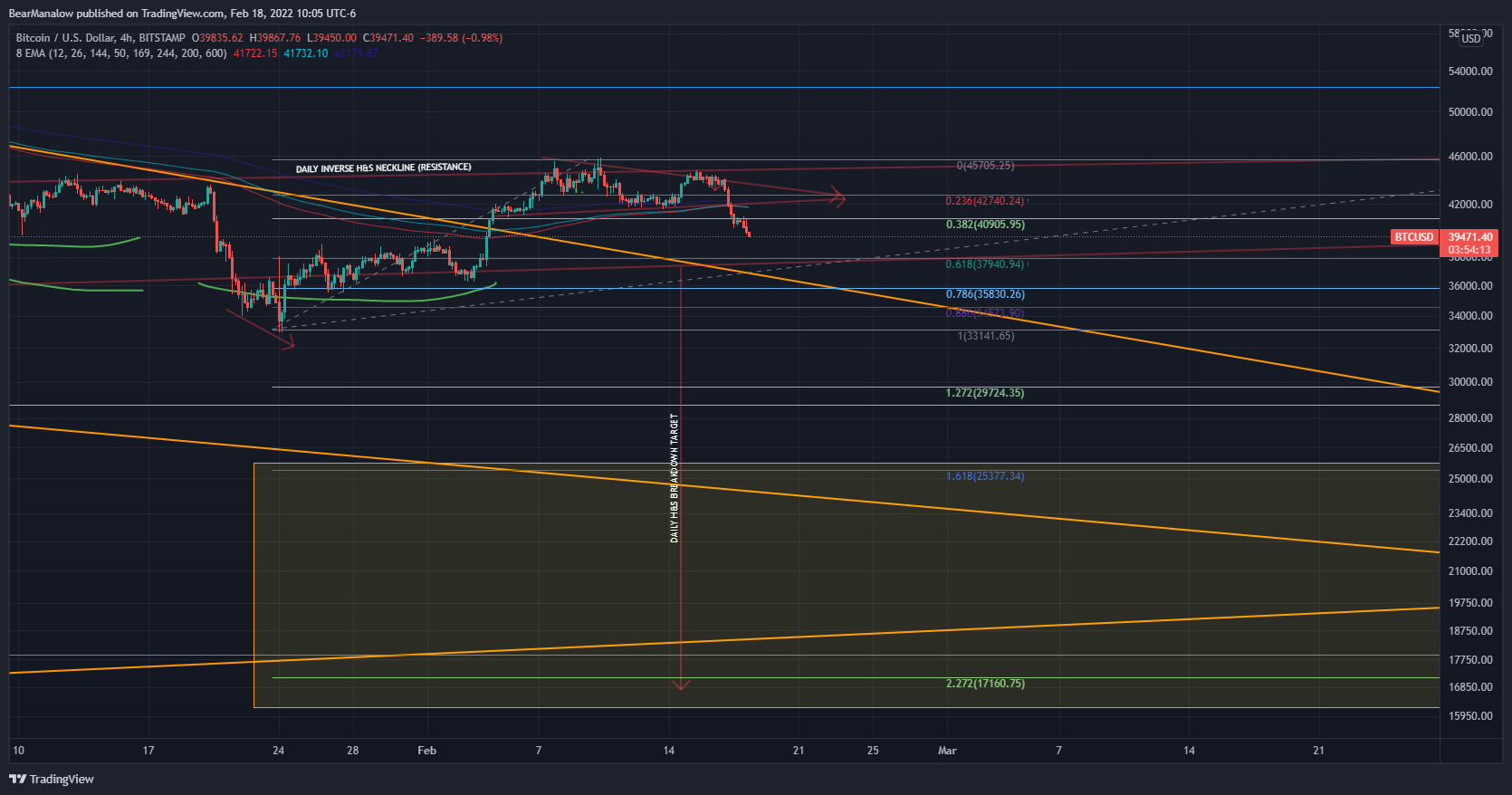This screenshot has width=1512, height=795.
Task: Select the DAILY H&S BREAKDOWN TARGET vertical label
Action: point(674,478)
